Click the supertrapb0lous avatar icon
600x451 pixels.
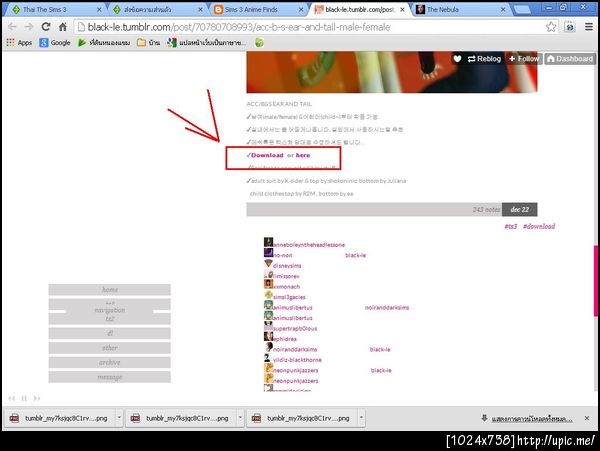click(x=268, y=326)
